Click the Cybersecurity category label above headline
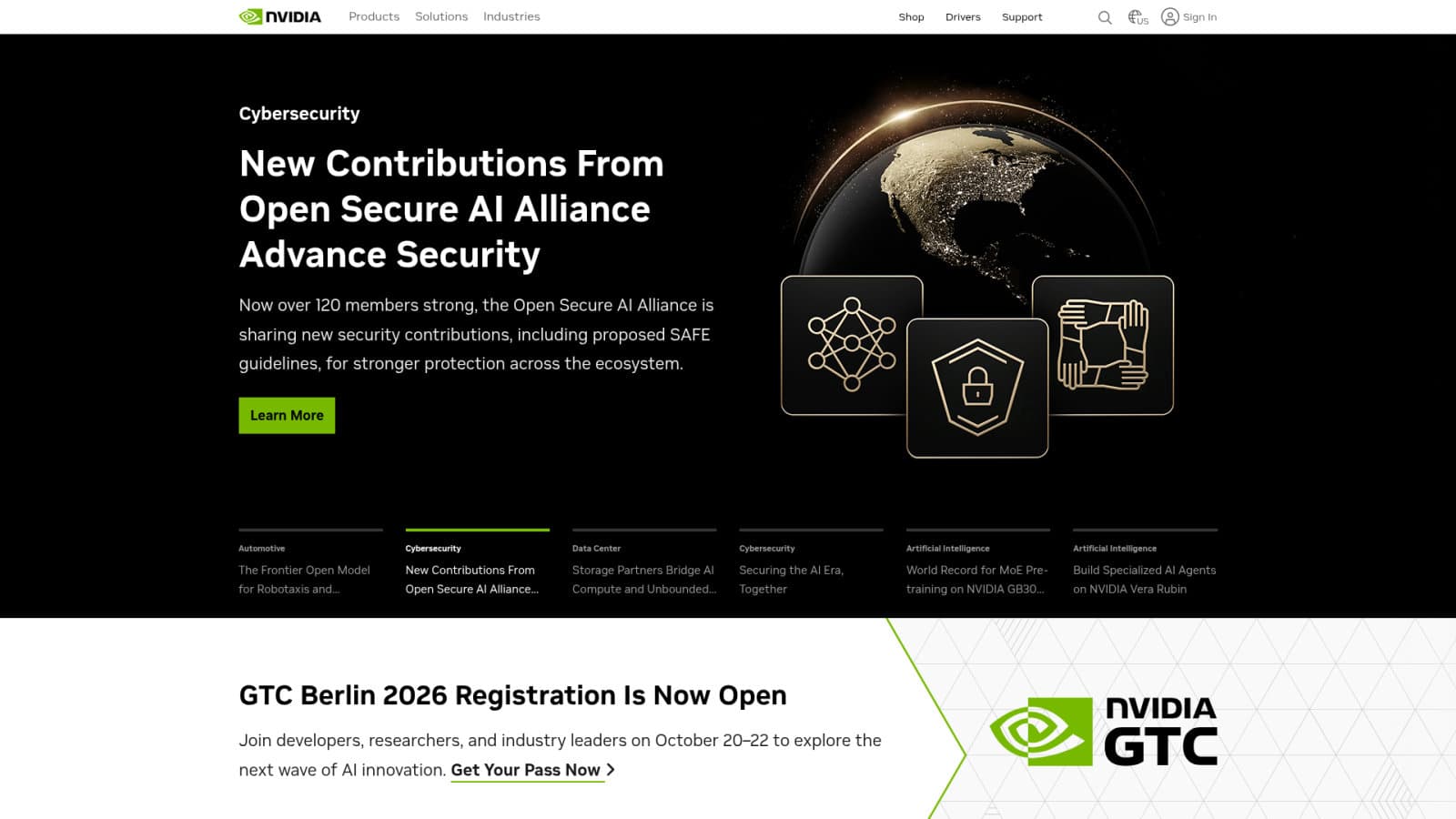 pos(299,114)
